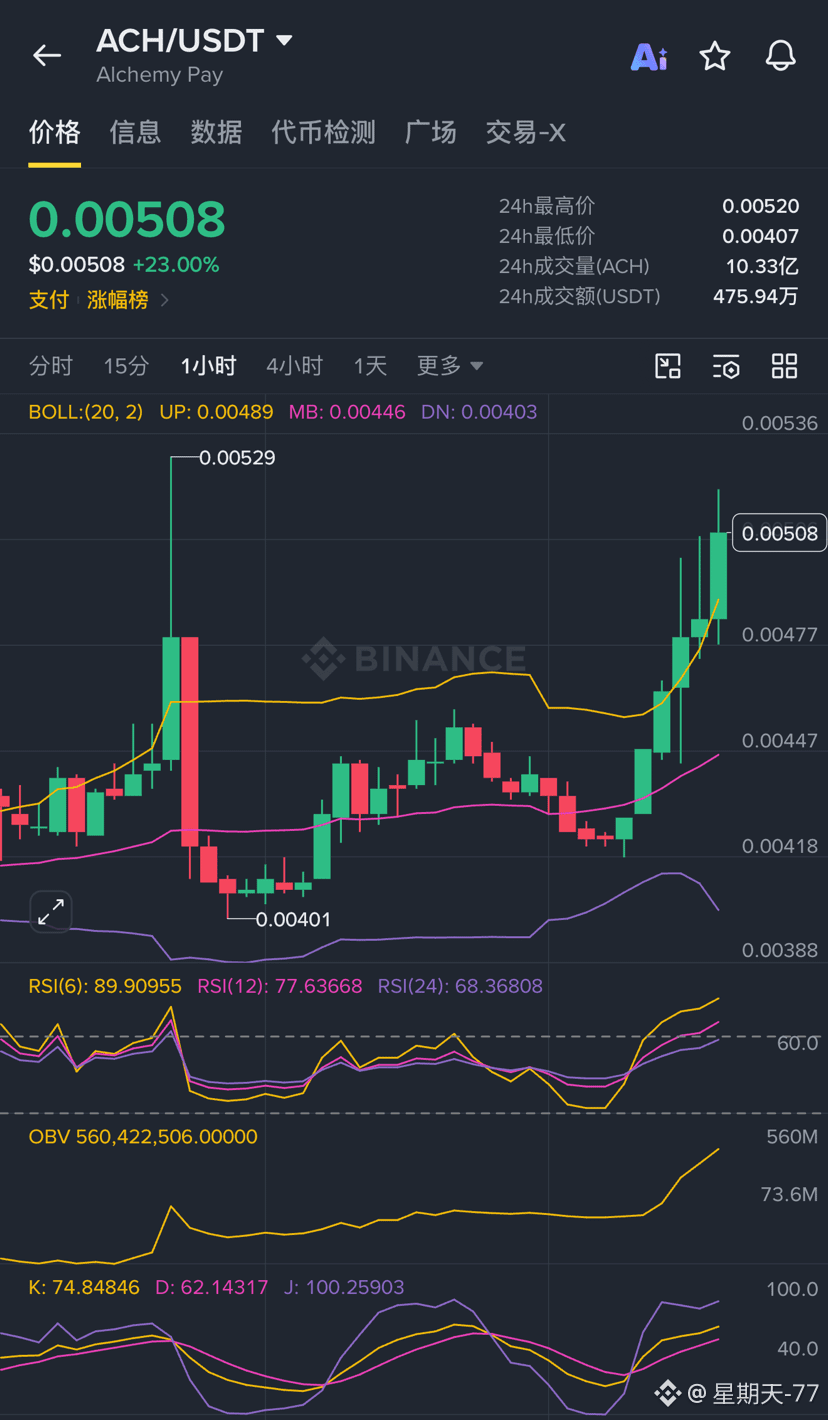The width and height of the screenshot is (828, 1420).
Task: Add ACH/USDT to favorites with star
Action: 715,56
